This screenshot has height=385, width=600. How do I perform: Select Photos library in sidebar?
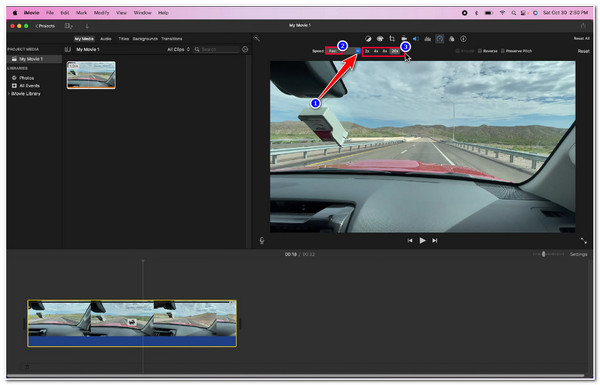[x=26, y=78]
